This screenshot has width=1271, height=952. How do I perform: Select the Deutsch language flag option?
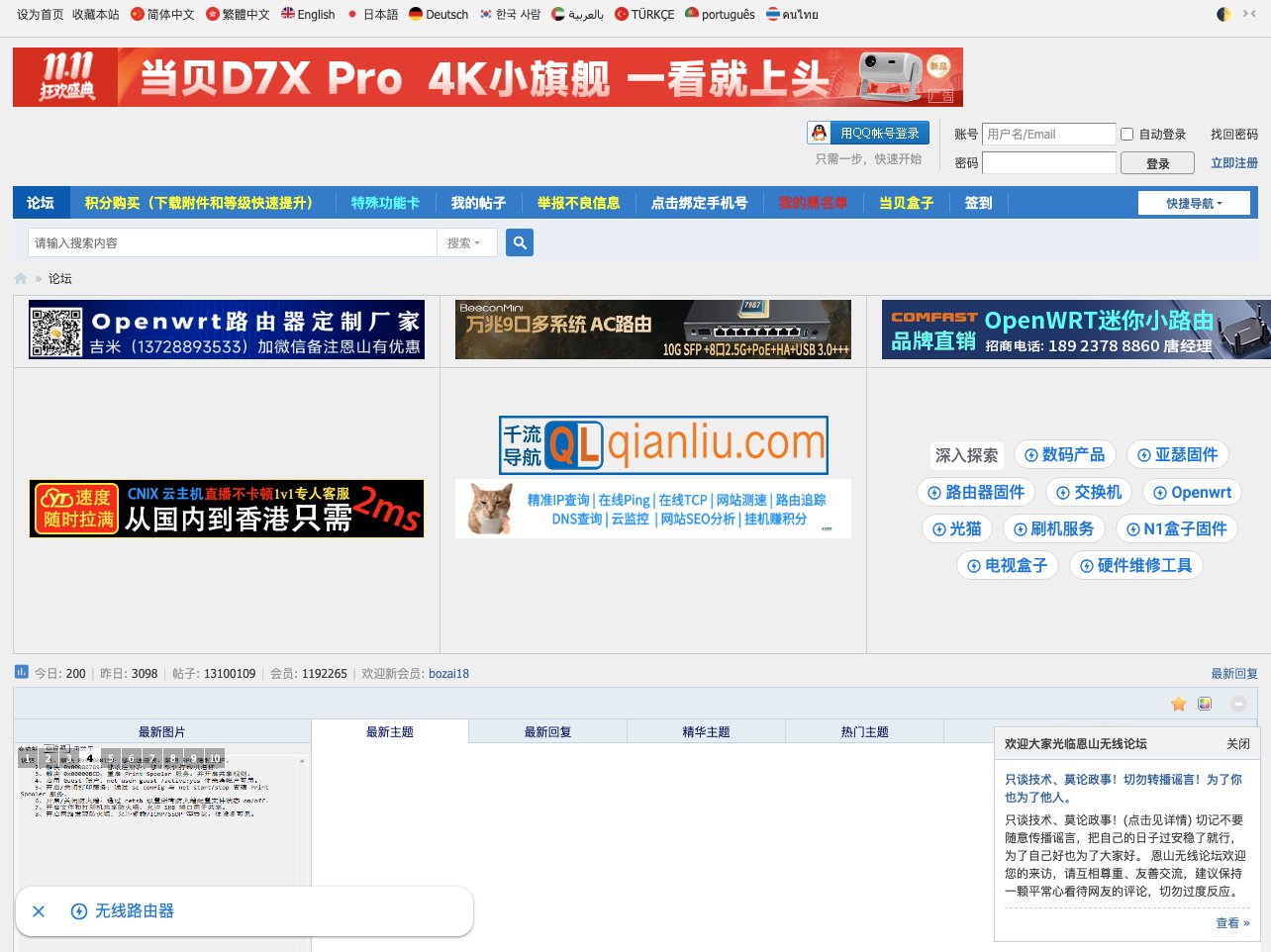[x=439, y=15]
